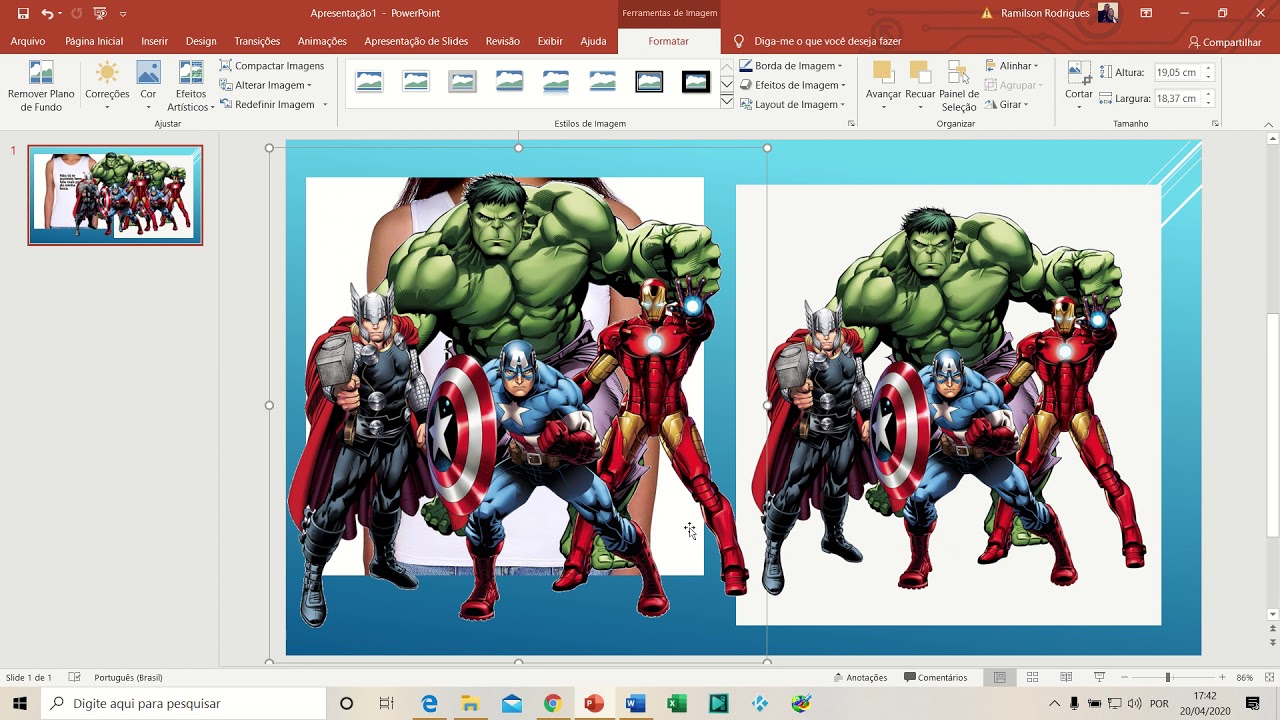Screen dimensions: 1280x720
Task: Apply first picture style in gallery
Action: pyautogui.click(x=369, y=82)
